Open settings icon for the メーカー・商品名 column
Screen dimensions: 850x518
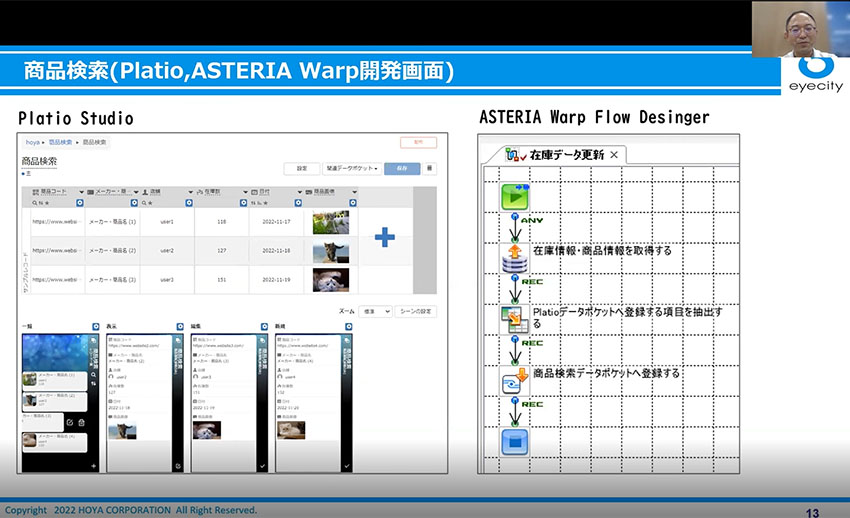coord(134,203)
